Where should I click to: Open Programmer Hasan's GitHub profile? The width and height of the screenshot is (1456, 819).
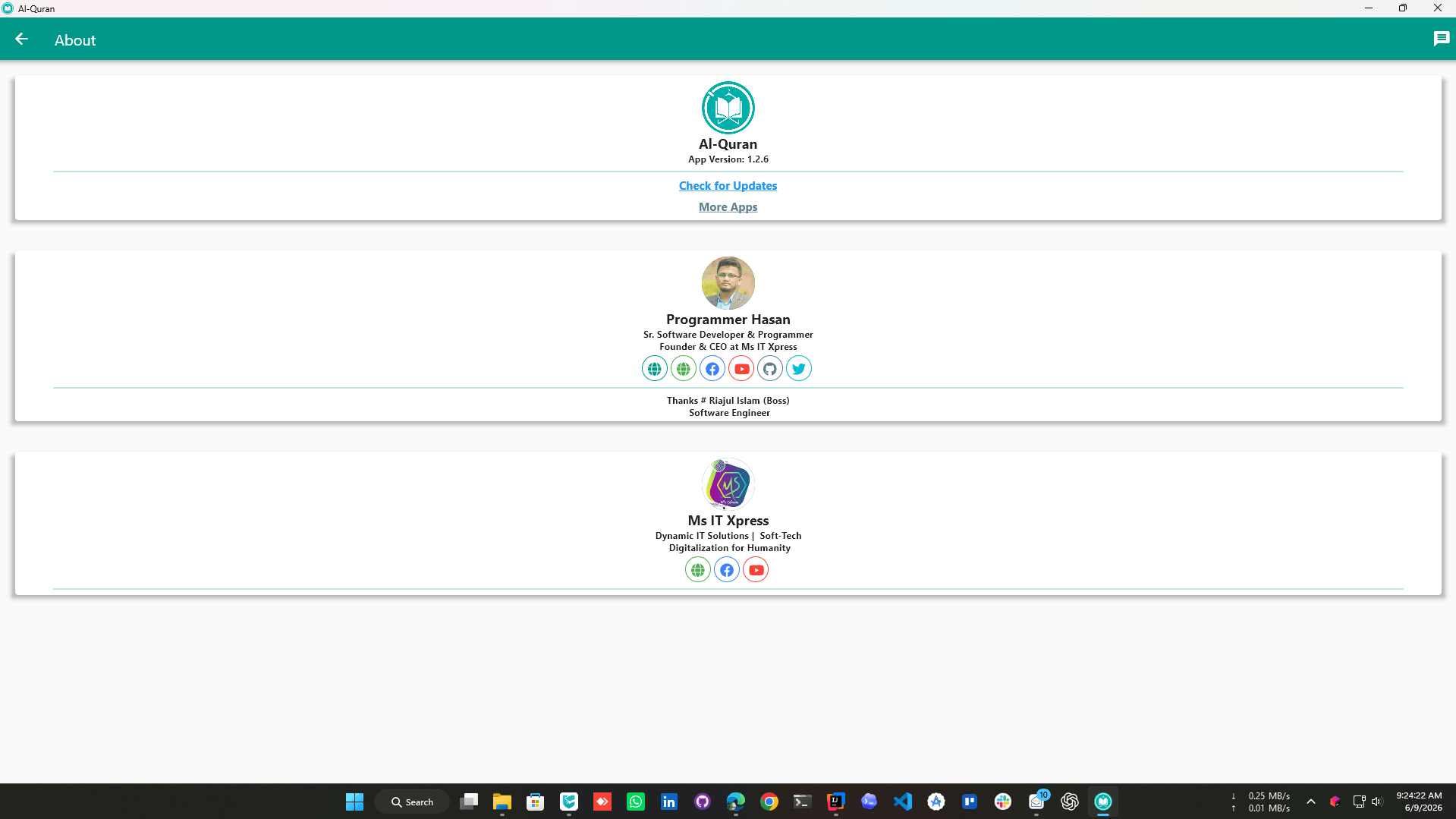point(770,369)
